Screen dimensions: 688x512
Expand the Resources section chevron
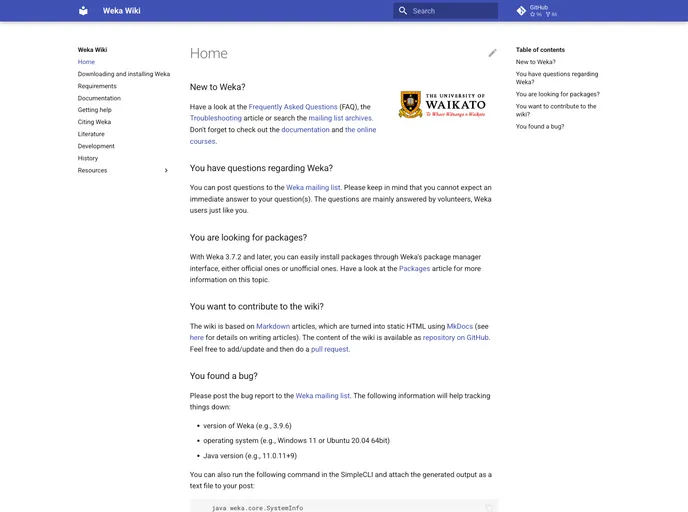(x=166, y=170)
